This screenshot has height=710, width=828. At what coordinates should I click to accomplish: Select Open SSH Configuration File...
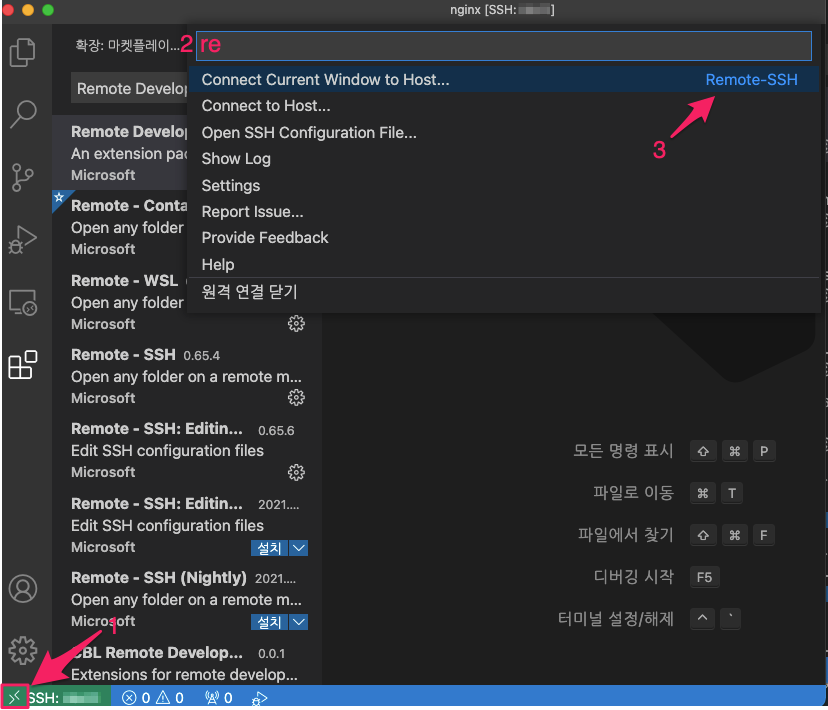tap(503, 132)
